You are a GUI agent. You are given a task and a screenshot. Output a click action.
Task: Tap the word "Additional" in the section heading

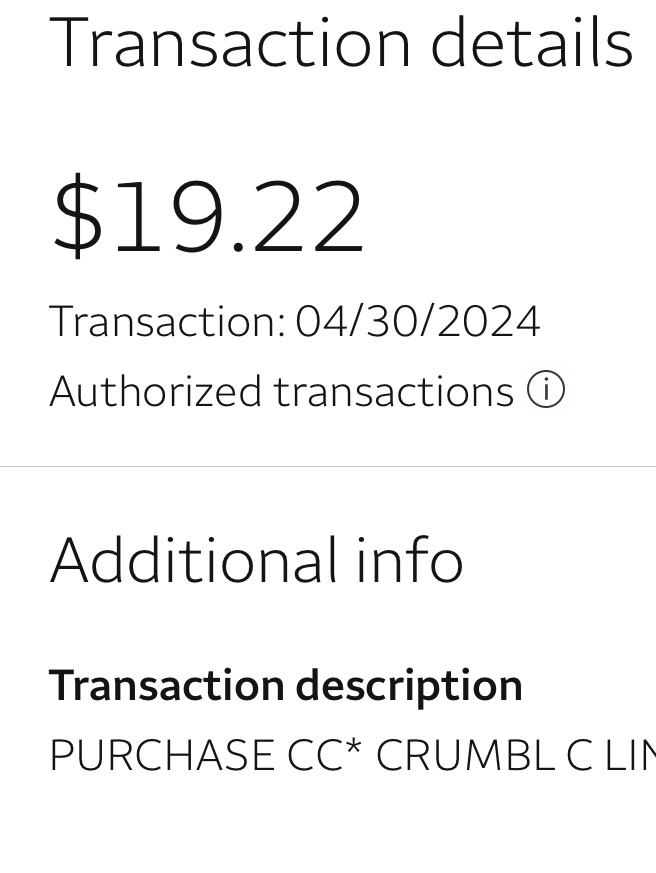194,560
